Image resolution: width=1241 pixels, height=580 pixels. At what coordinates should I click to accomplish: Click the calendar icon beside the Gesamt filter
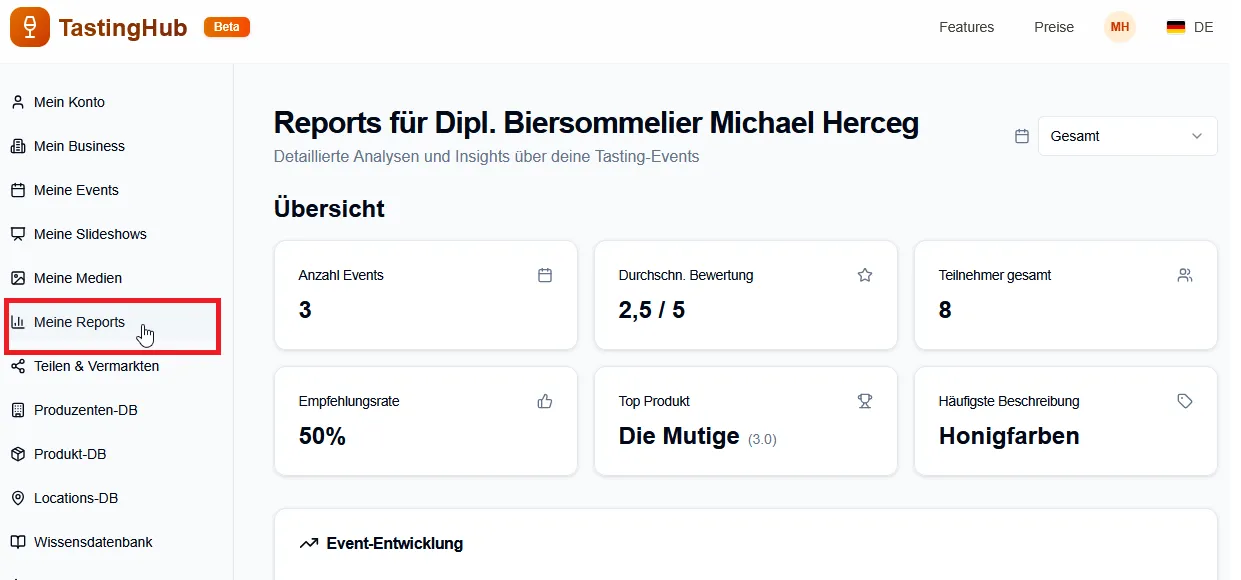click(1021, 135)
